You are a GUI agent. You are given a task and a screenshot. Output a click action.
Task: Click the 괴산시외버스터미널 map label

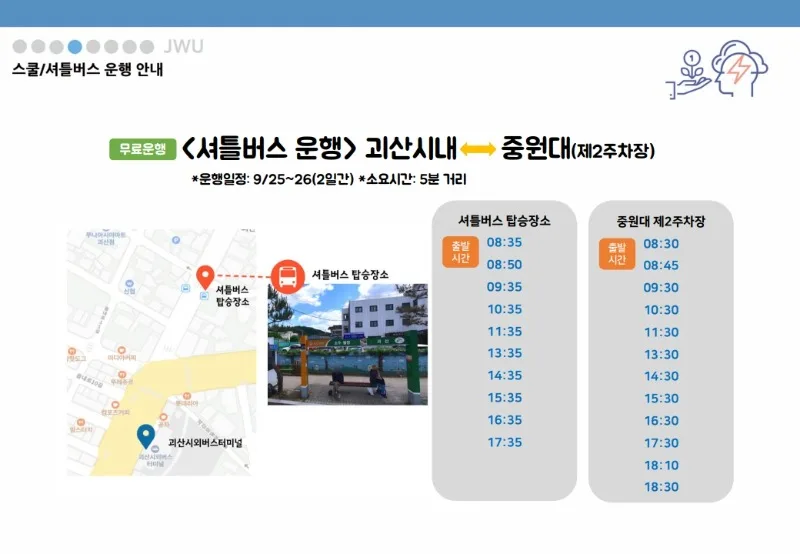click(205, 443)
